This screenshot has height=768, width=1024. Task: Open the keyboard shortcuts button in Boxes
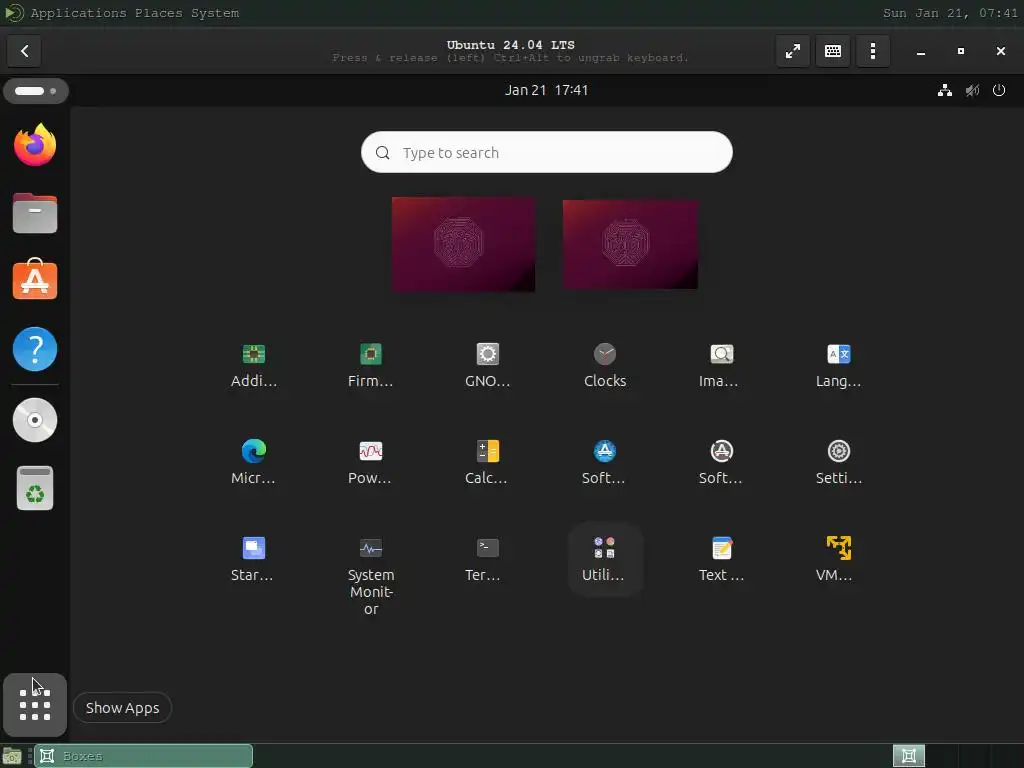pyautogui.click(x=833, y=51)
